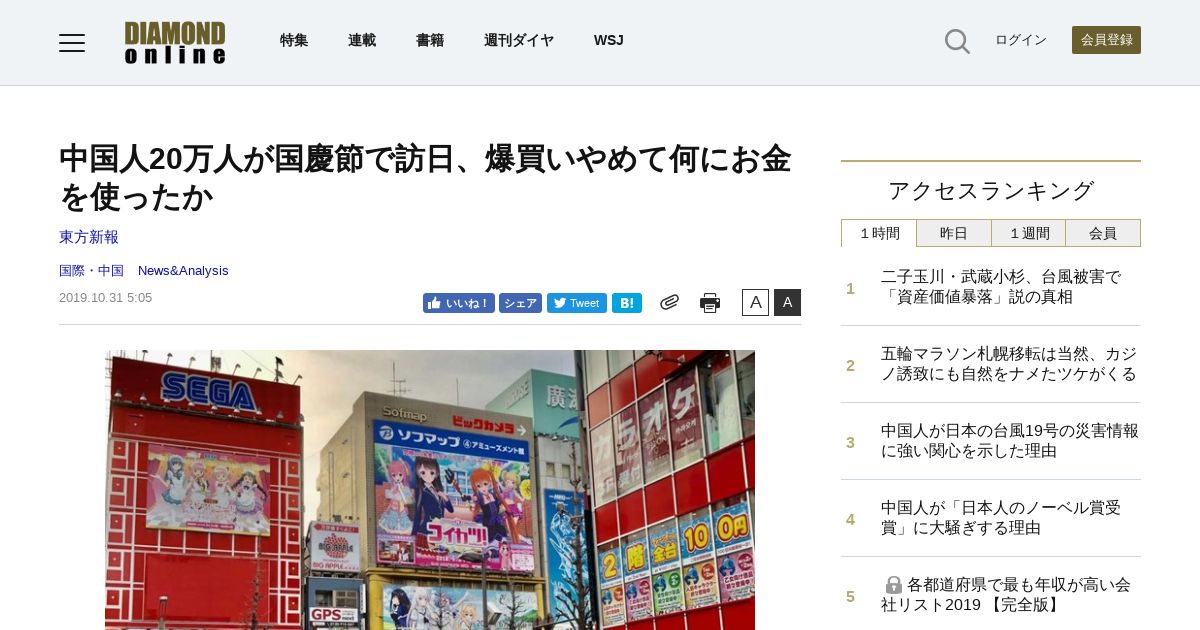This screenshot has width=1200, height=630.
Task: Open the News&Analysis category link
Action: tap(183, 271)
